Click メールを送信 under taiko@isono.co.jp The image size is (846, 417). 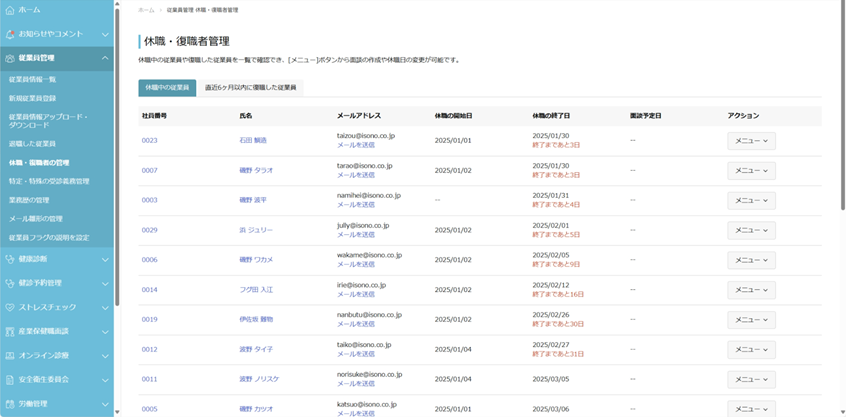click(356, 354)
